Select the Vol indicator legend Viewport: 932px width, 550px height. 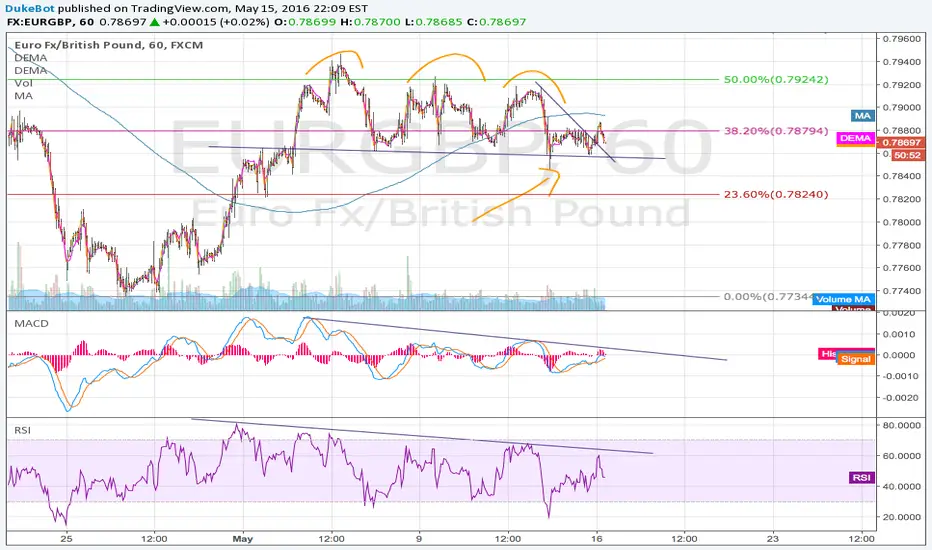coord(24,83)
